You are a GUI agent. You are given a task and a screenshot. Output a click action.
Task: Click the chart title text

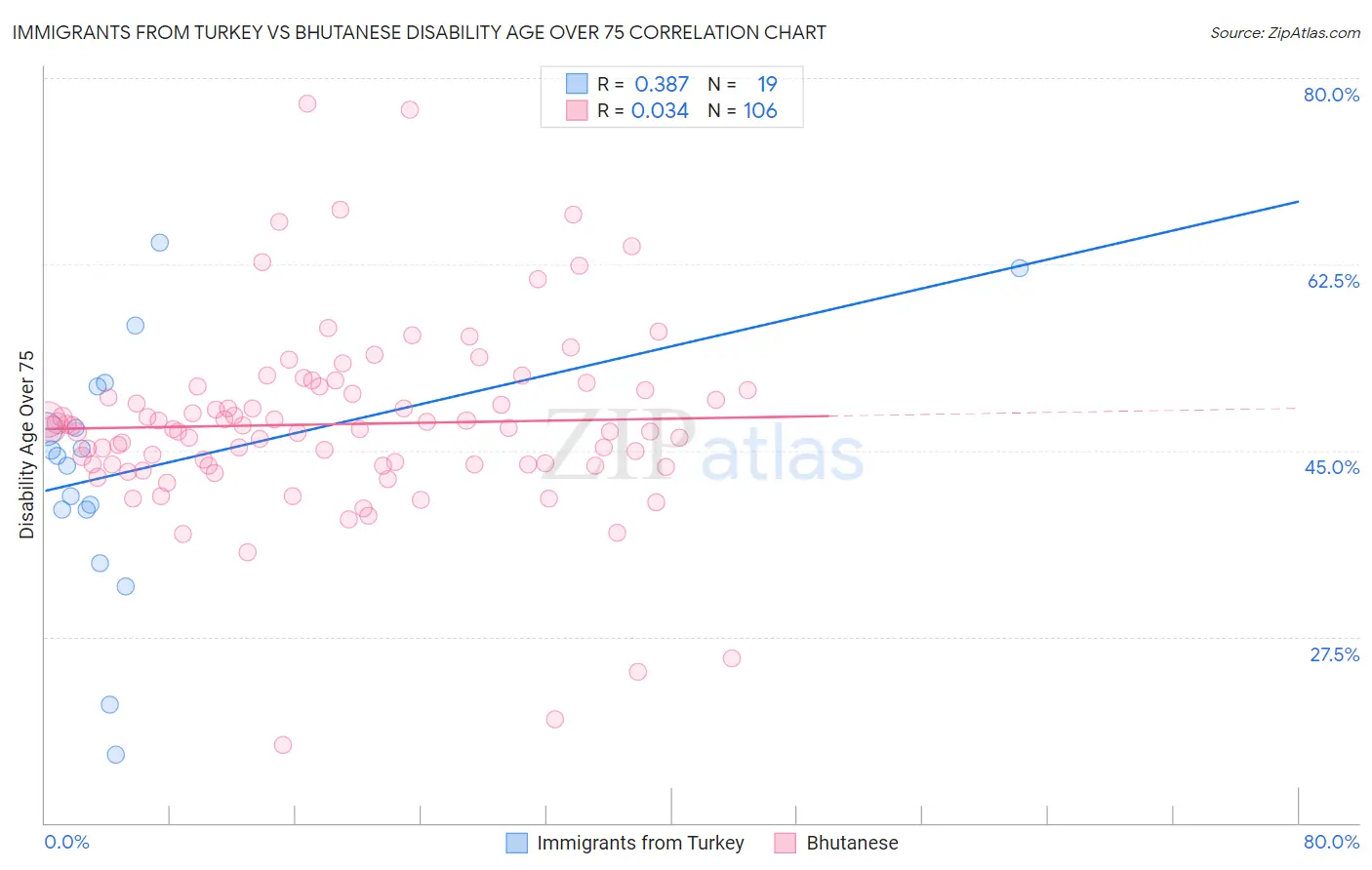point(419,32)
